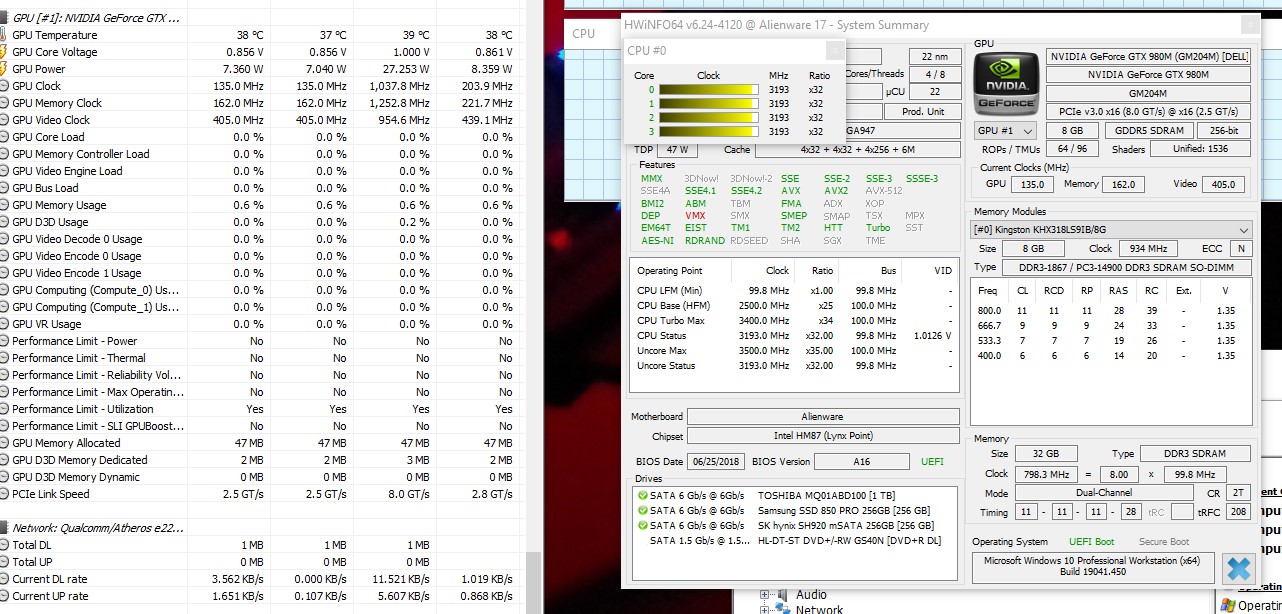Open the Kingston memory module dropdown
This screenshot has height=614, width=1282.
point(1112,229)
